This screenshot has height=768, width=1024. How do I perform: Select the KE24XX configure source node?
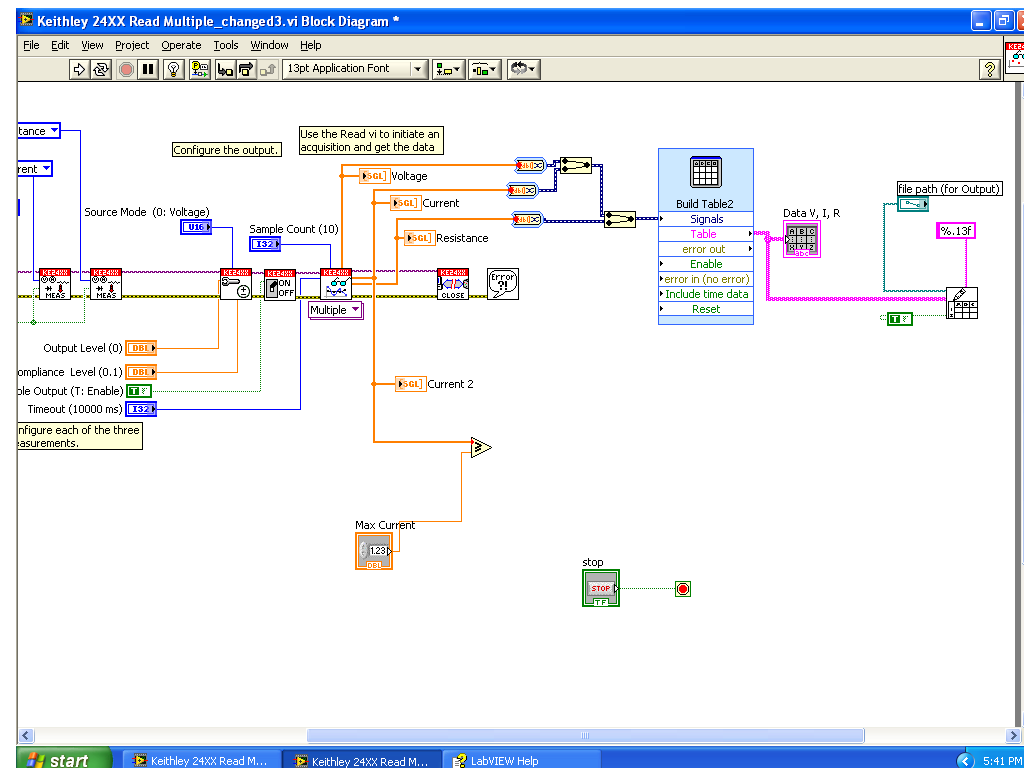coord(236,284)
